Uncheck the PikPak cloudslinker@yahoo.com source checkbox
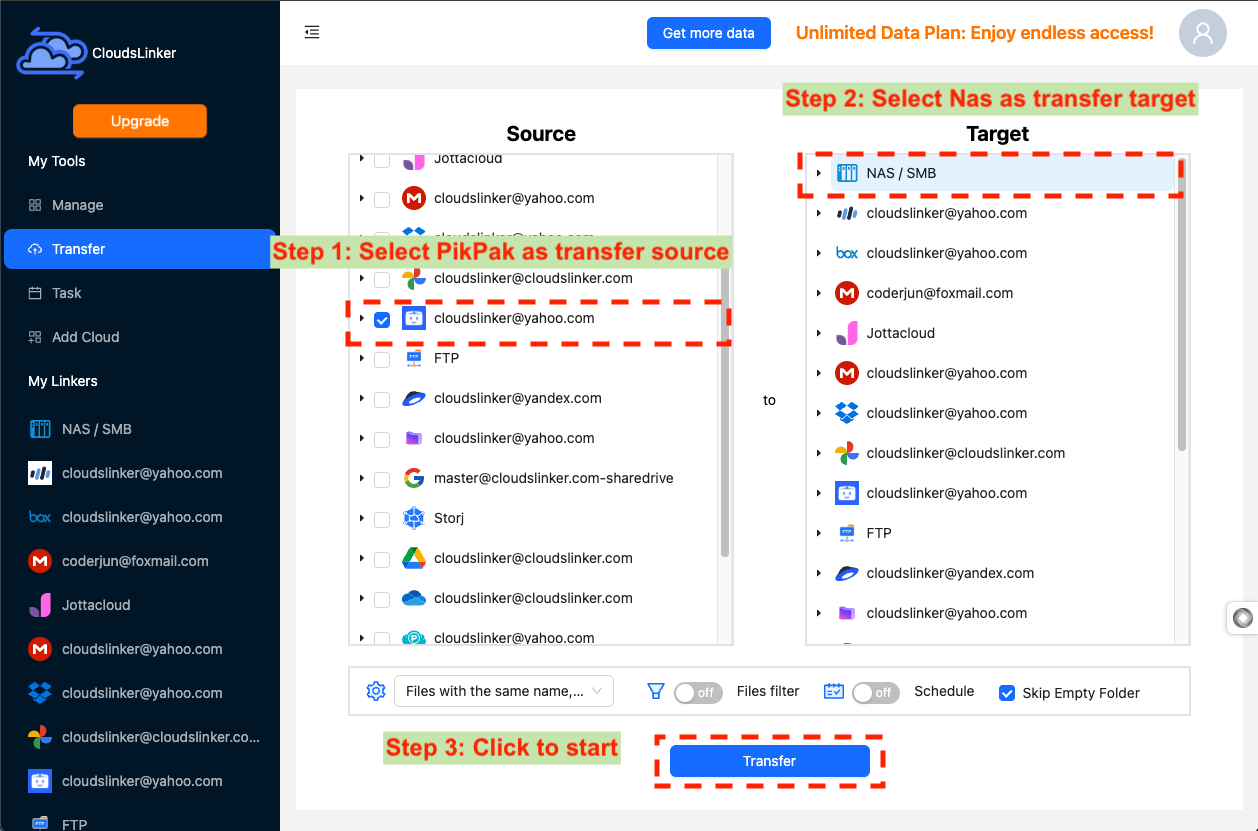Image resolution: width=1258 pixels, height=831 pixels. click(382, 320)
